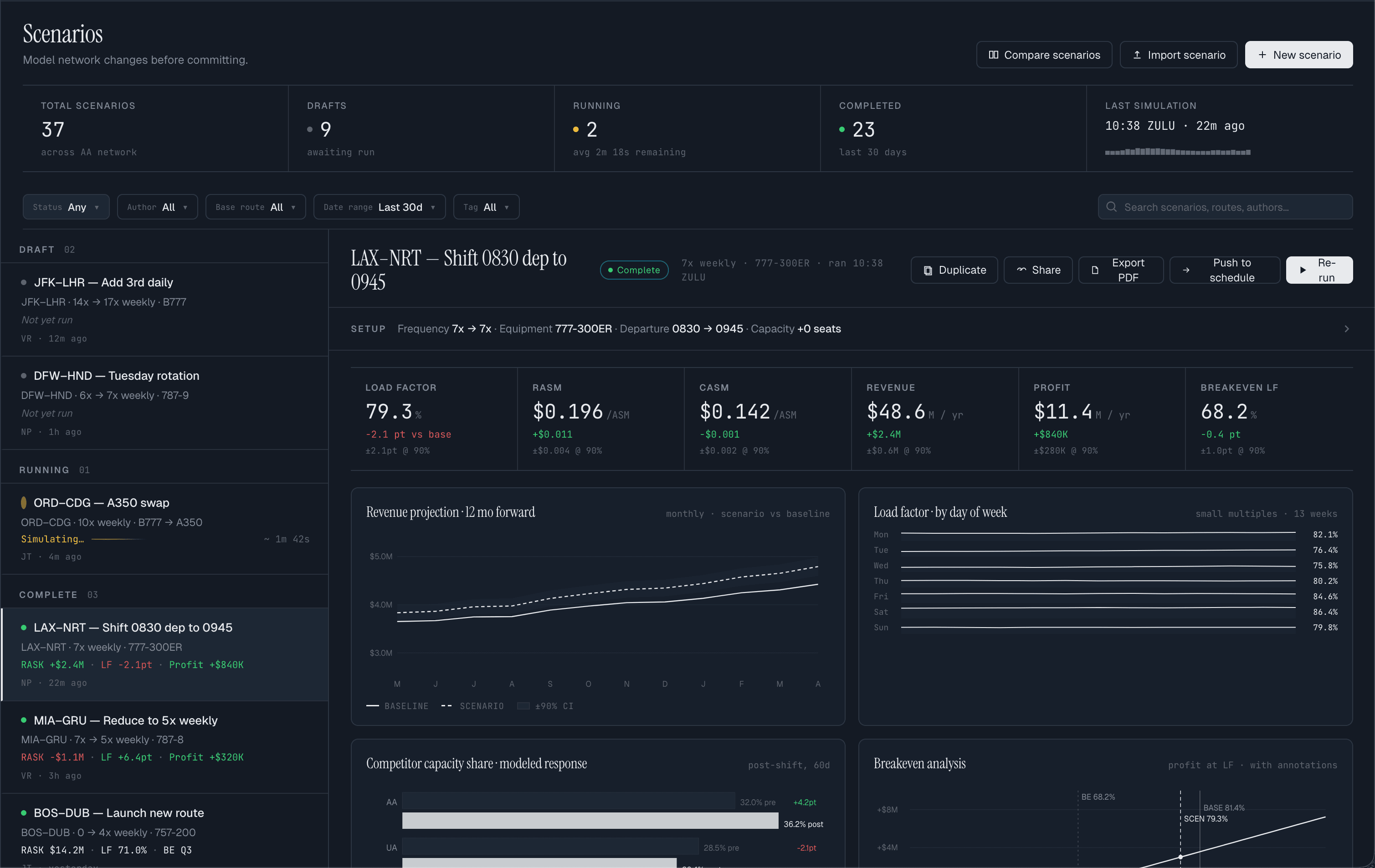This screenshot has height=868, width=1375.
Task: Click the Export PDF document icon
Action: click(x=1095, y=271)
